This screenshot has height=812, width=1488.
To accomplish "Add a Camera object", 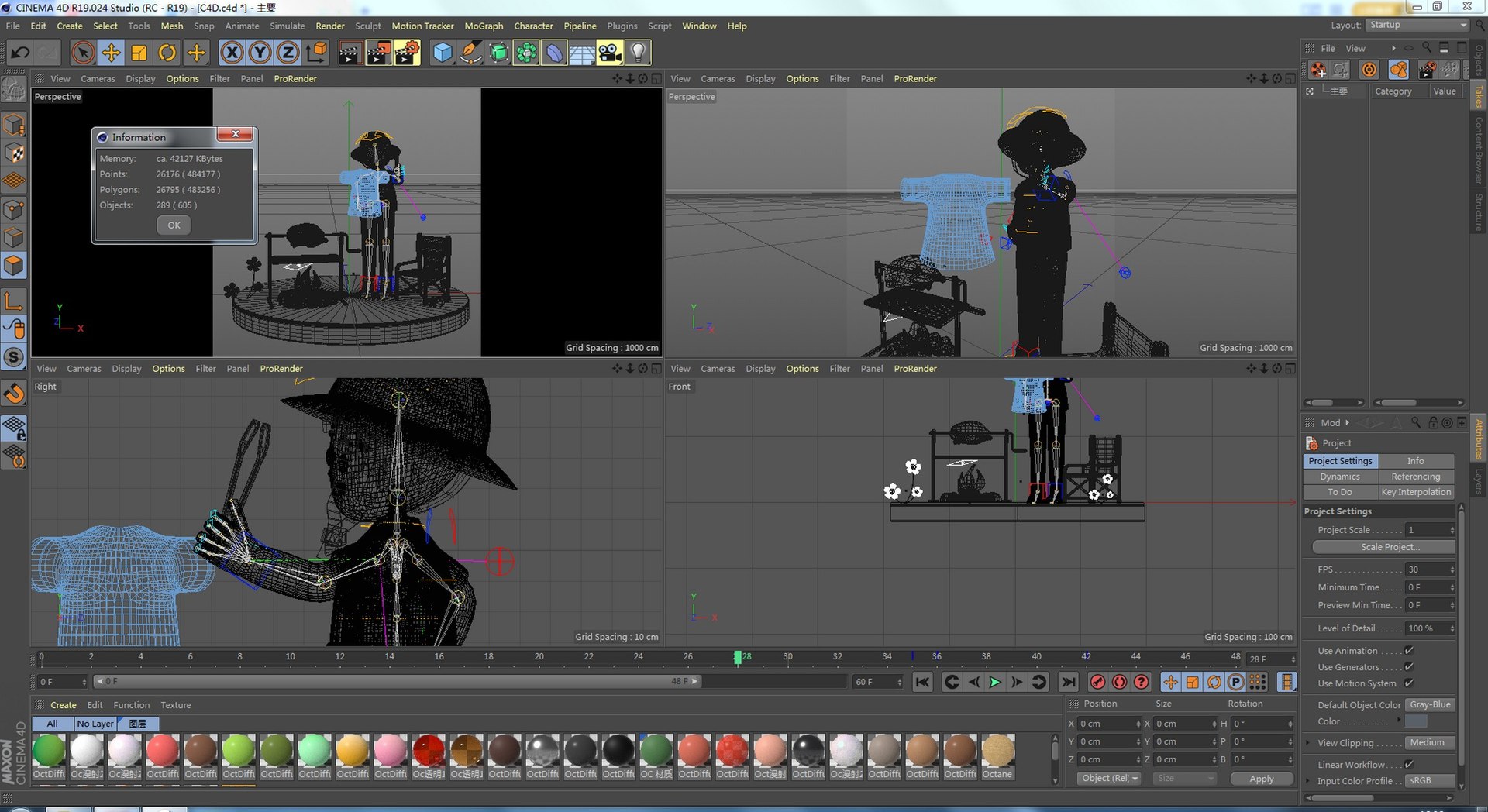I will pos(610,53).
